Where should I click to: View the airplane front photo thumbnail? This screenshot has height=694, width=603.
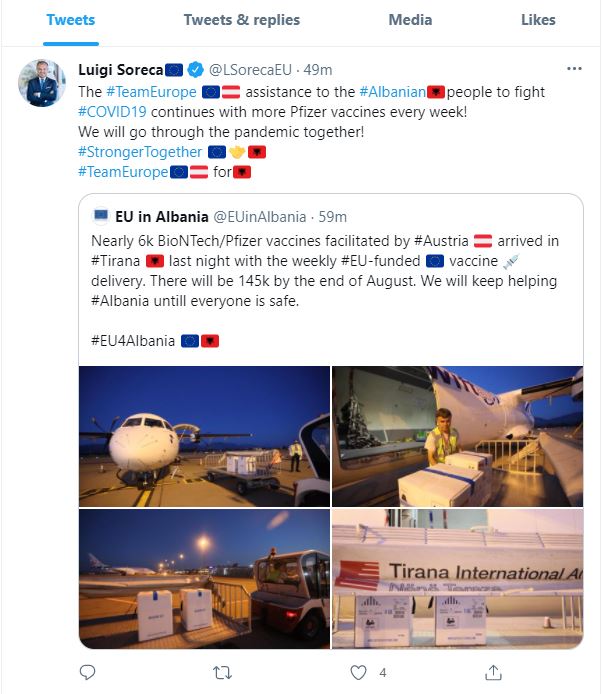point(205,436)
